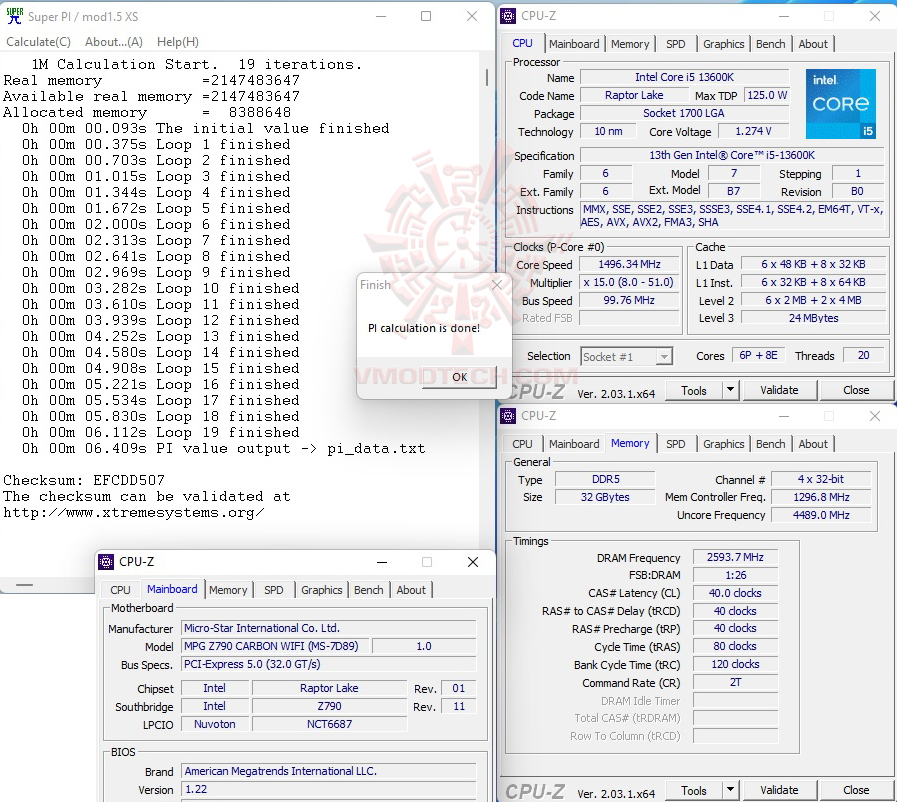Screen dimensions: 897x802
Task: Click the Loop 19 finished line
Action: click(x=160, y=432)
